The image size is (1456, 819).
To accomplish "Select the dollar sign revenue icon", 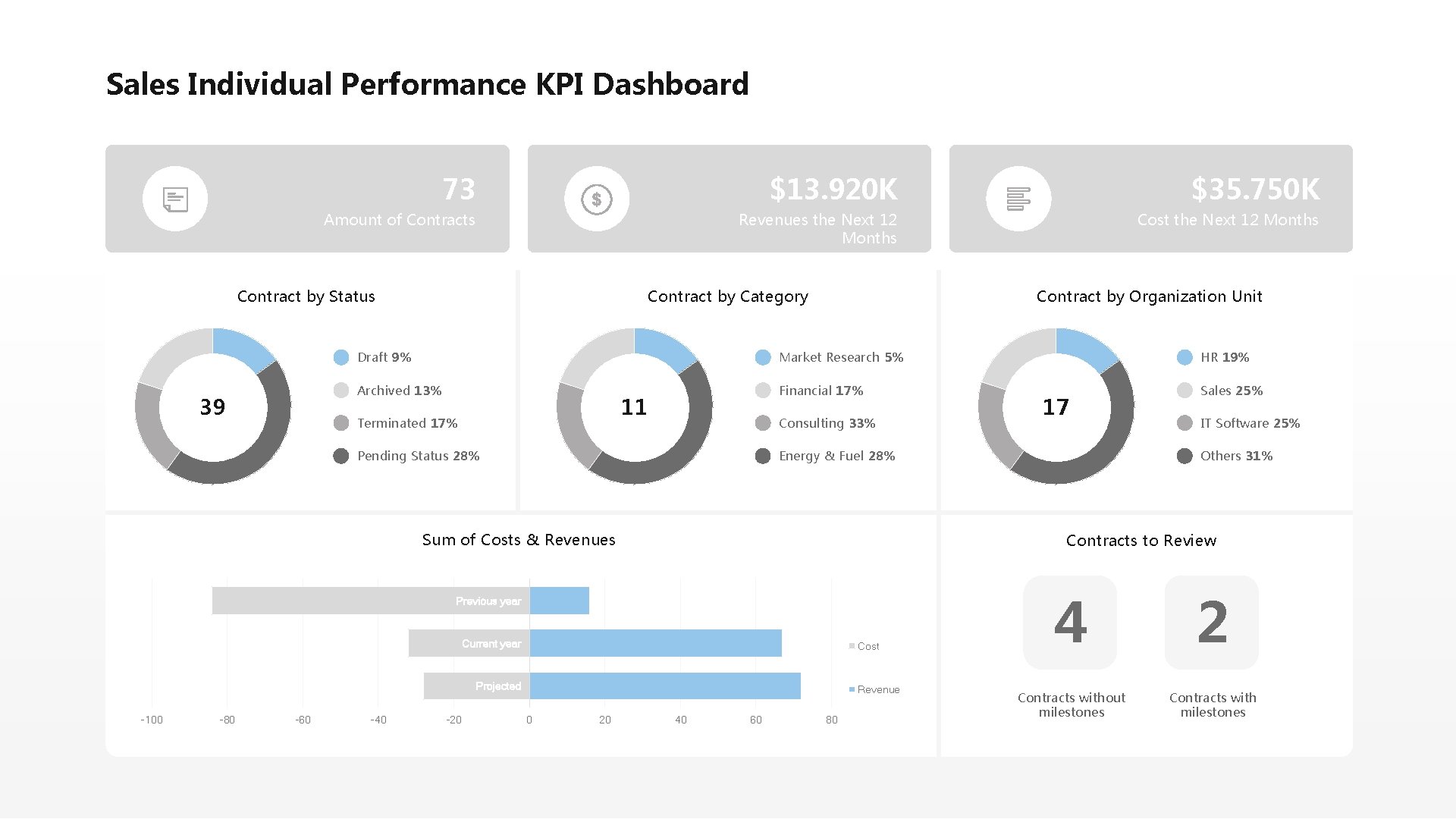I will 598,198.
